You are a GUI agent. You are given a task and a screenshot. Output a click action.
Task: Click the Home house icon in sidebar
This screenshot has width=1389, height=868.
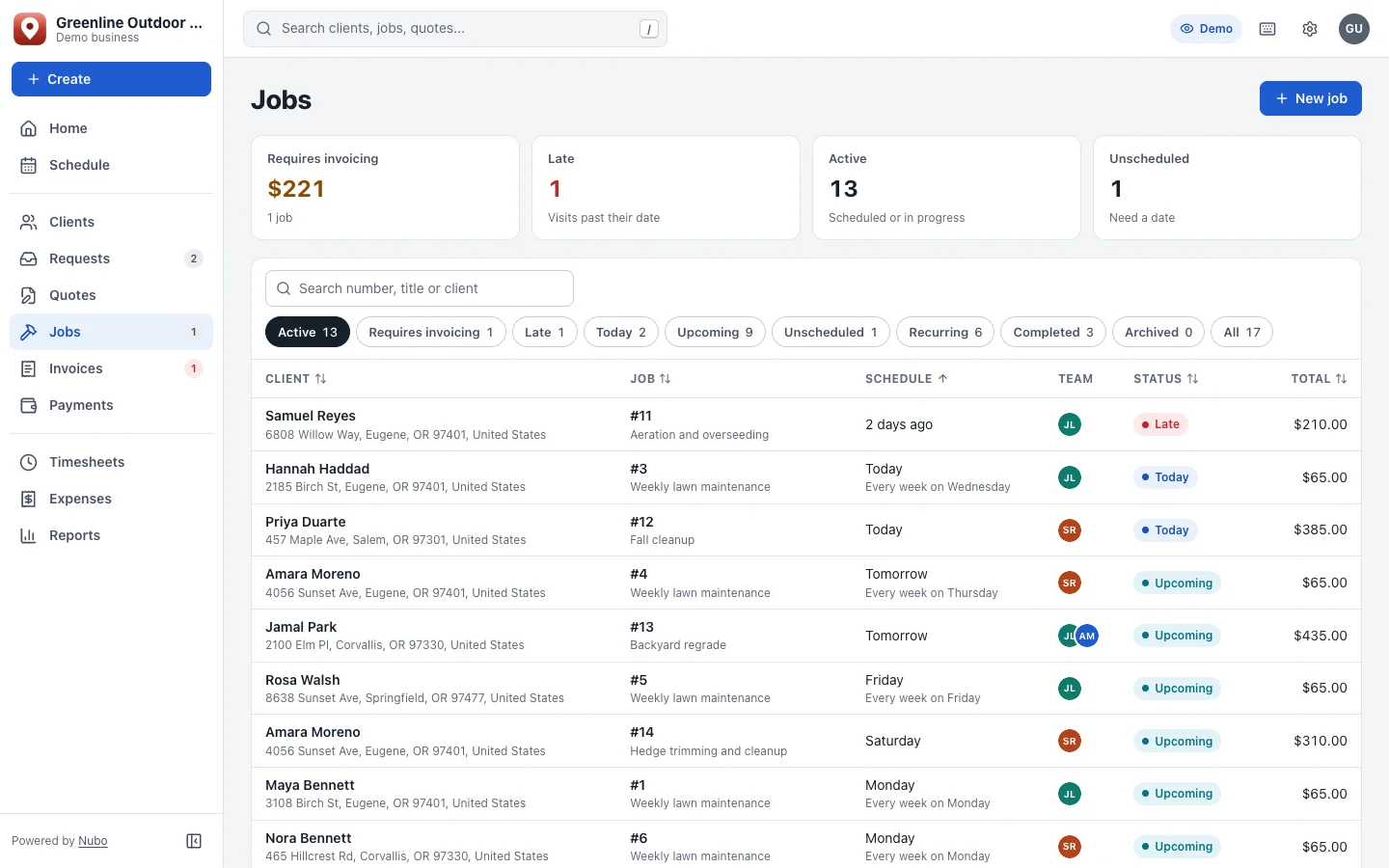click(x=29, y=128)
